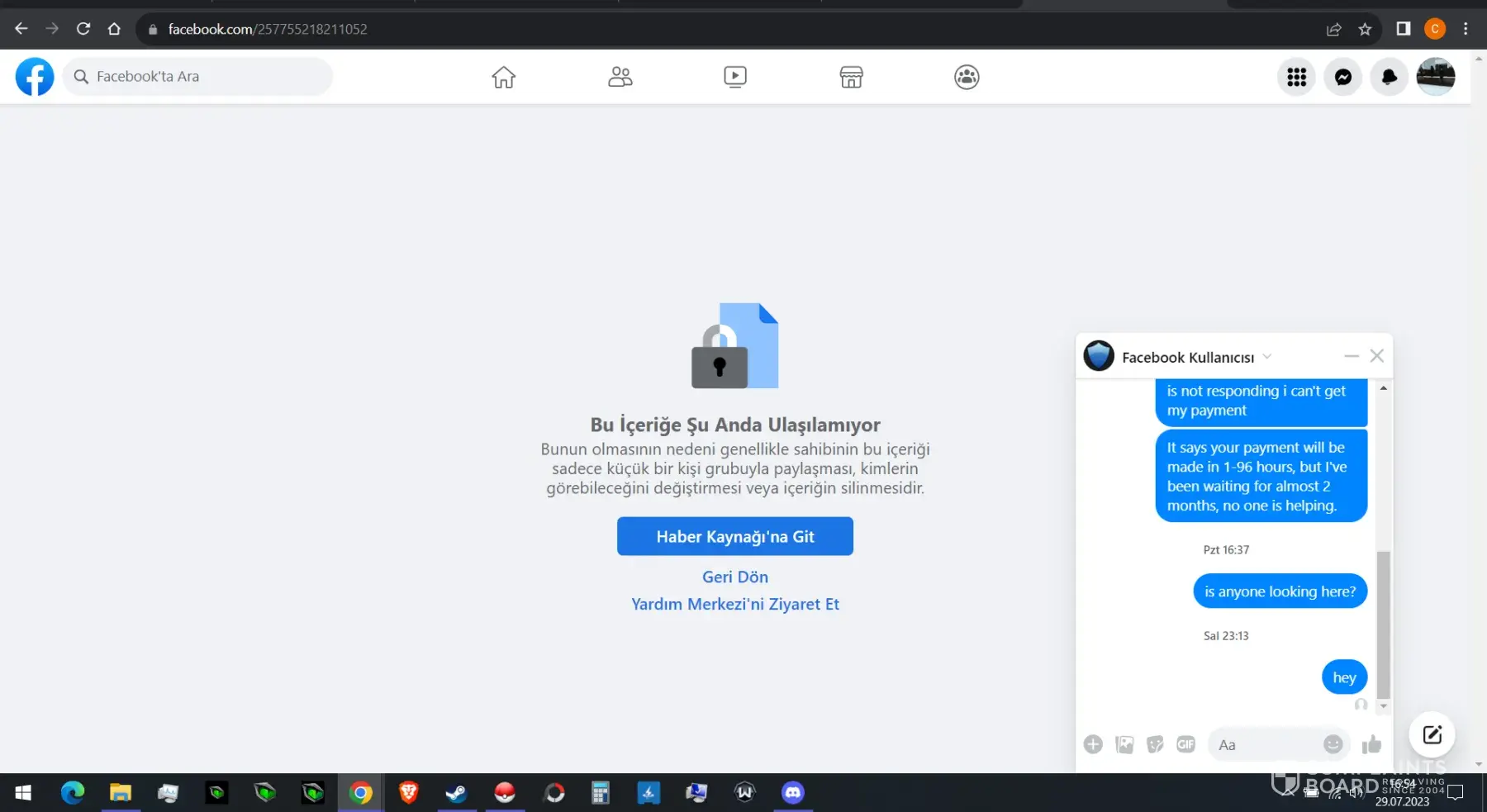Attach a photo using the chat image icon
The height and width of the screenshot is (812, 1487).
[x=1124, y=744]
